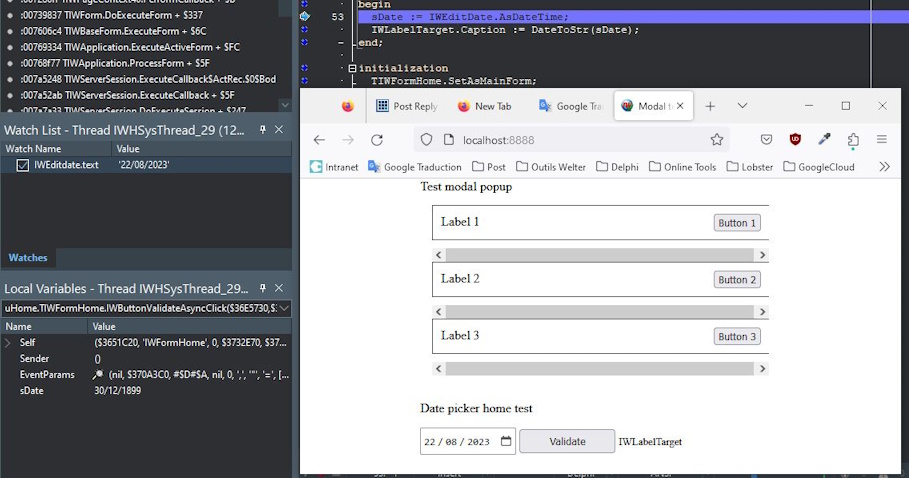Select TIWApplication.ProcessForm call stack entry
909x478 pixels.
point(115,63)
